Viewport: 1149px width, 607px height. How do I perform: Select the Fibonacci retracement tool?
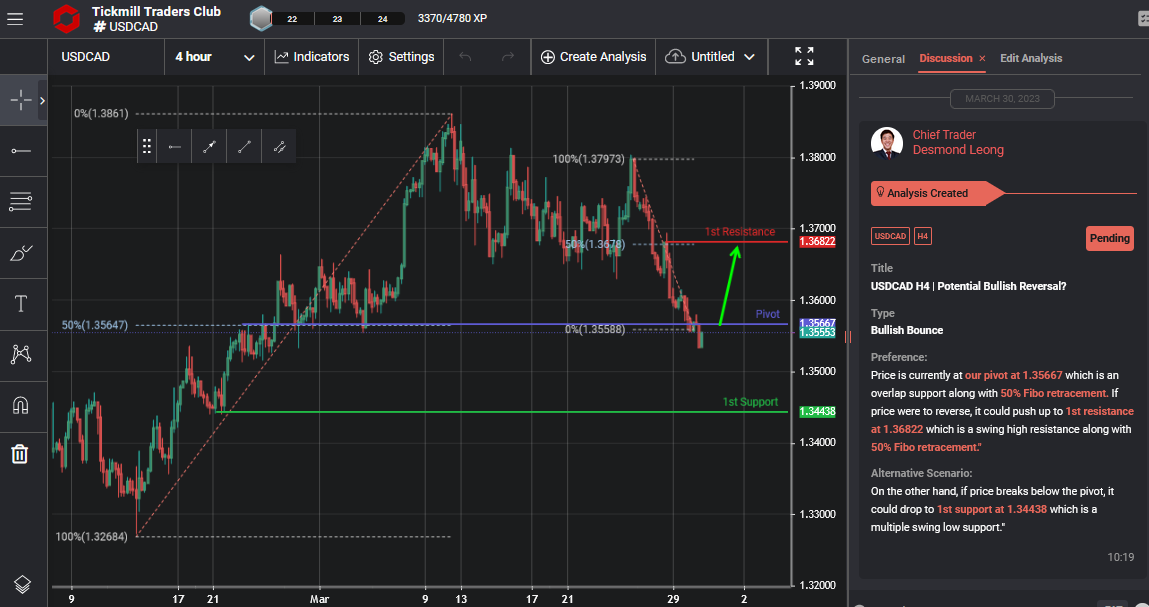(x=21, y=202)
